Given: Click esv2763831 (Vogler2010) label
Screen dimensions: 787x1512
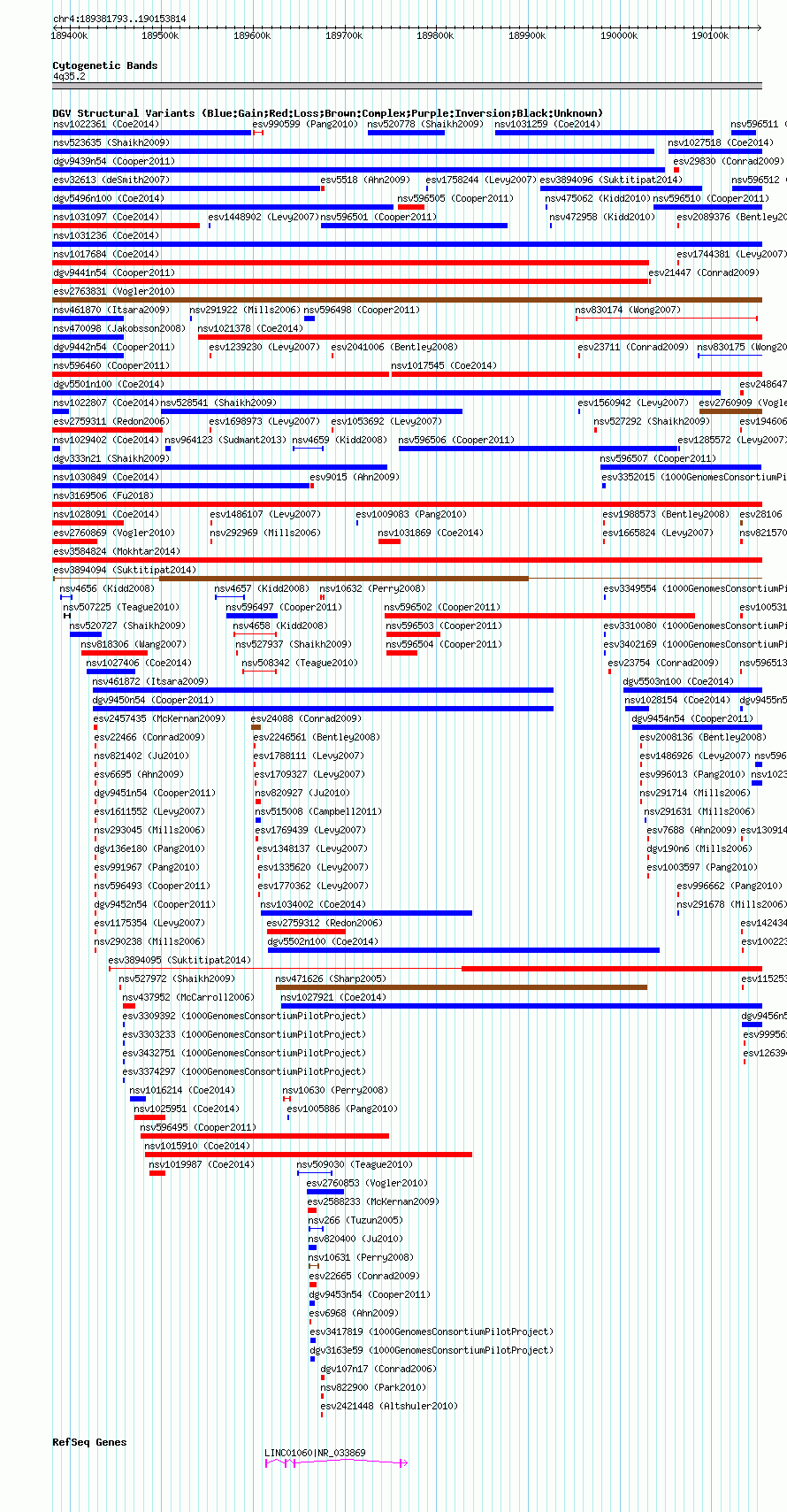Looking at the screenshot, I should [x=113, y=291].
